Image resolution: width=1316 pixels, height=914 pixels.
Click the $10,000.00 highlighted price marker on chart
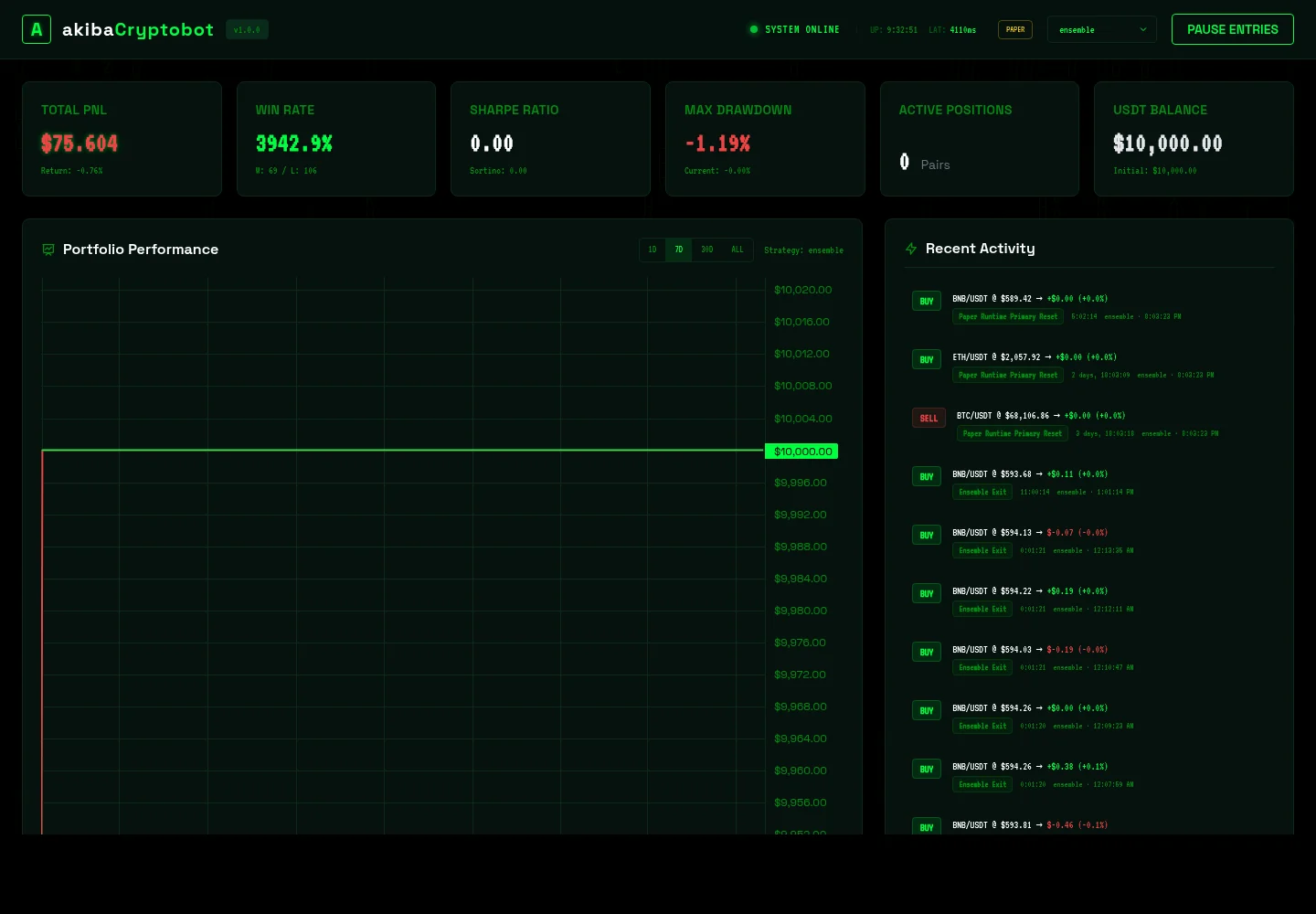[801, 452]
